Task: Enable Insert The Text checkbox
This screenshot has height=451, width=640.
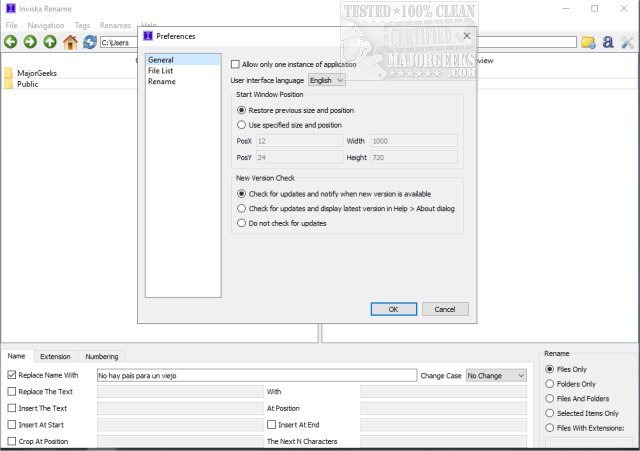Action: [12, 408]
